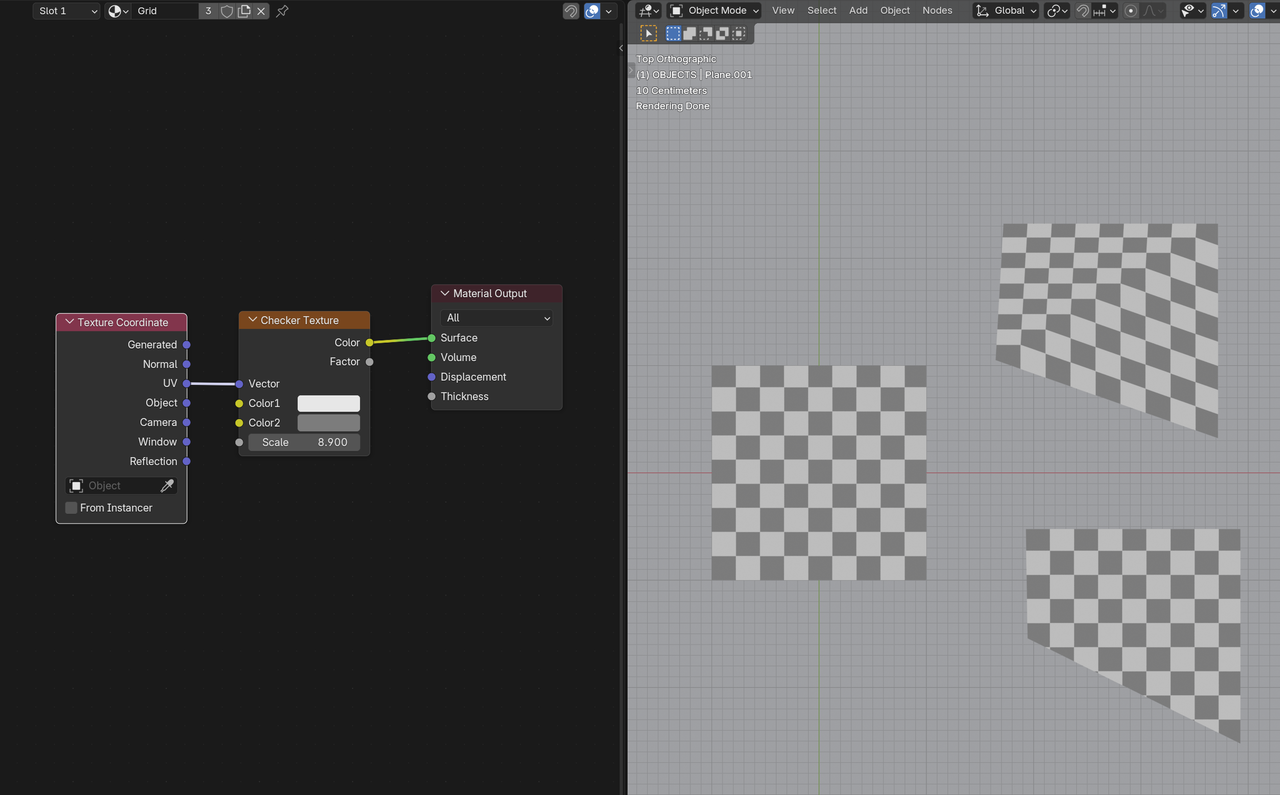Screen dimensions: 1280x795
Task: Click the Scale 8.900 field
Action: 304,442
